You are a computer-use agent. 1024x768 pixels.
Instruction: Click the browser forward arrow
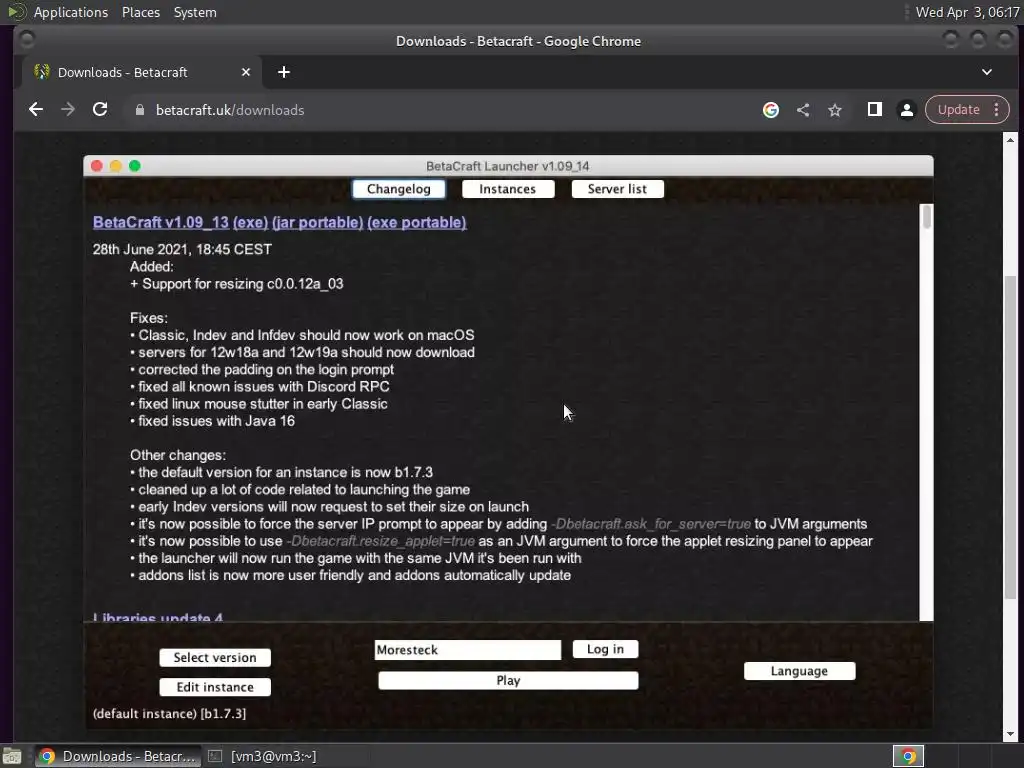click(x=68, y=110)
